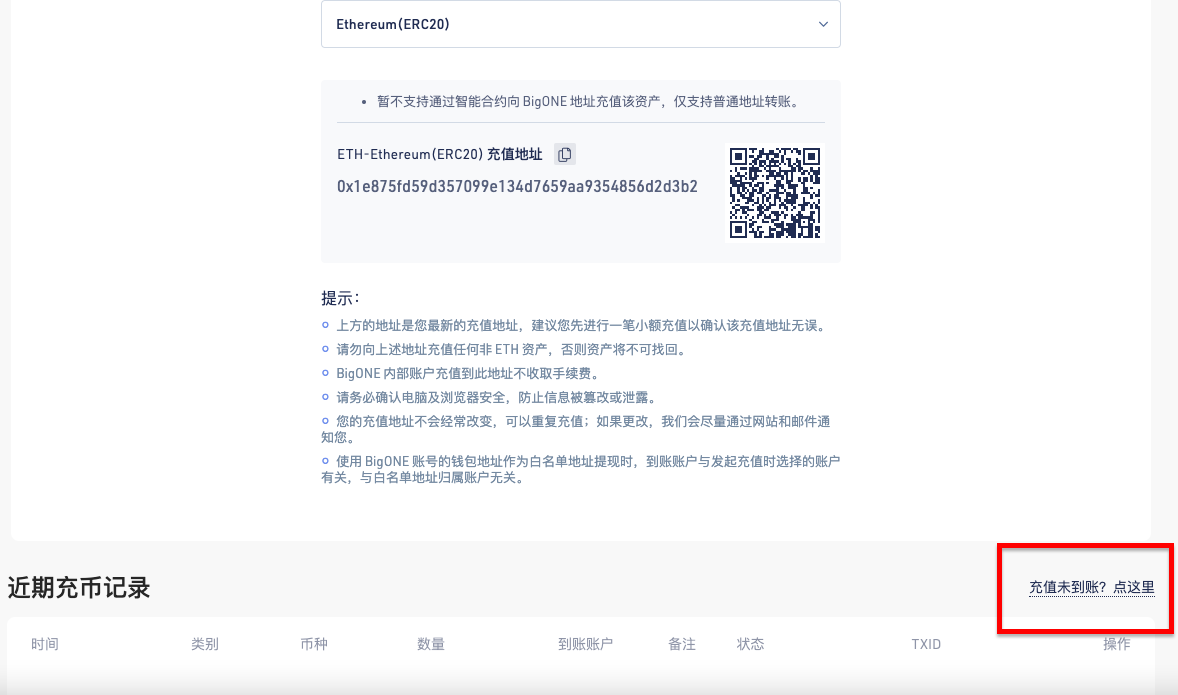This screenshot has height=695, width=1178.
Task: Click the 币种 column header
Action: (x=314, y=644)
